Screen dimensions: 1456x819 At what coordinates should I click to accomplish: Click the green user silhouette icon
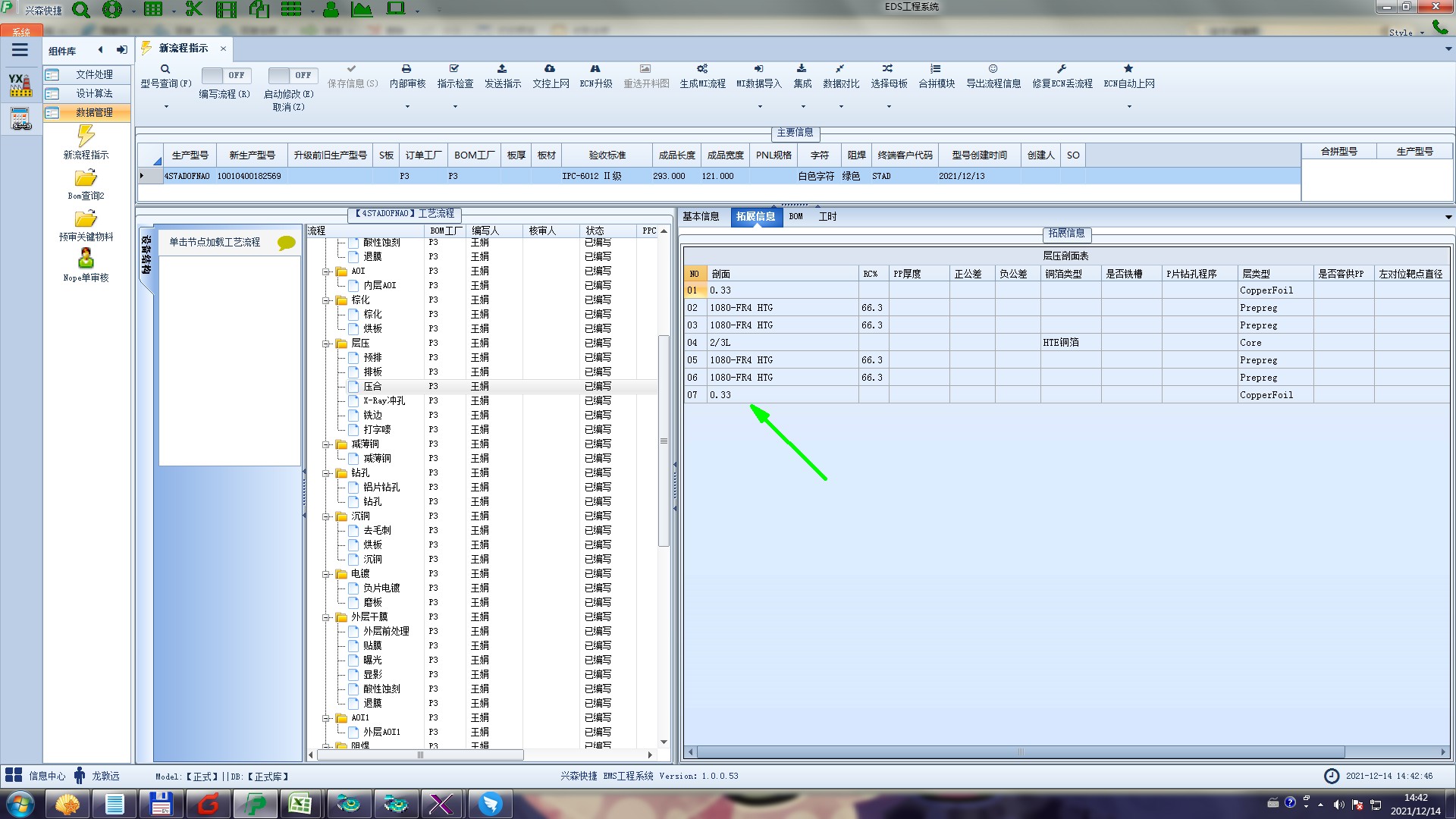(331, 9)
